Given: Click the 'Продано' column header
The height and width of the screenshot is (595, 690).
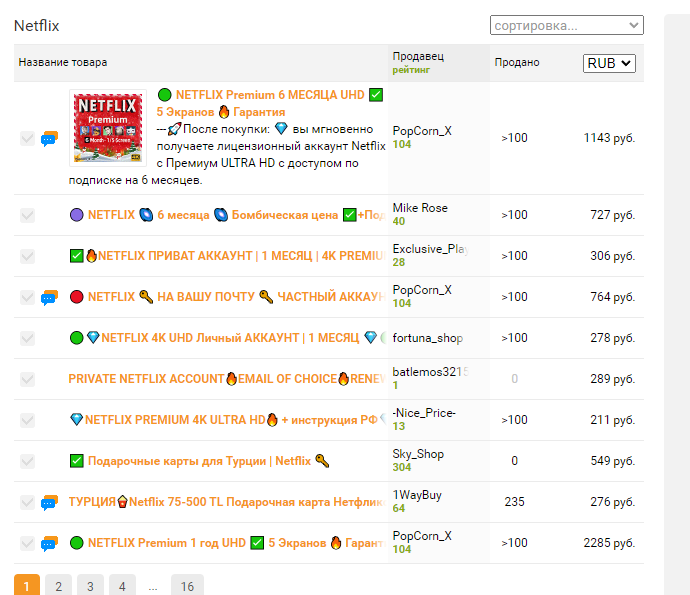Looking at the screenshot, I should [517, 62].
